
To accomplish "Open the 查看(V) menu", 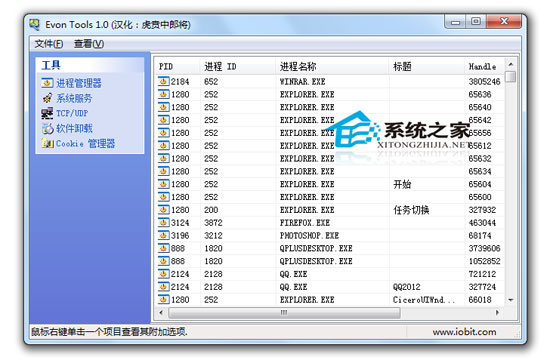I will (89, 44).
